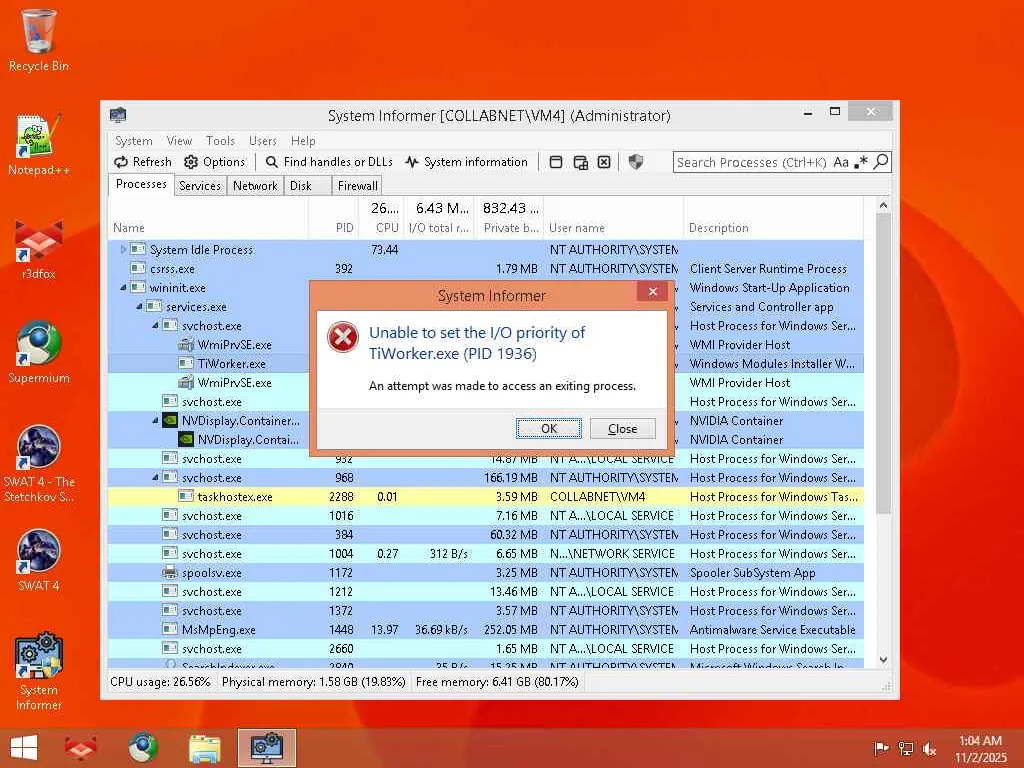
Task: Select the csrss.exe process row
Action: point(486,268)
